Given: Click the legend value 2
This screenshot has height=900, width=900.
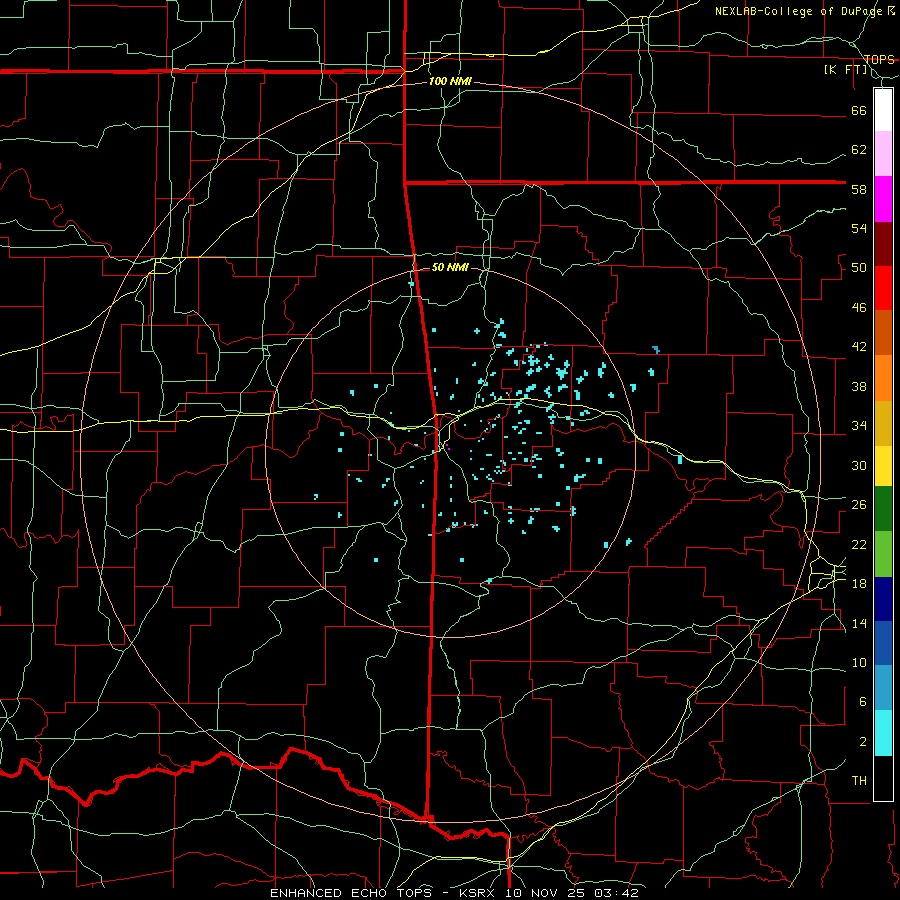Looking at the screenshot, I should pyautogui.click(x=863, y=741).
